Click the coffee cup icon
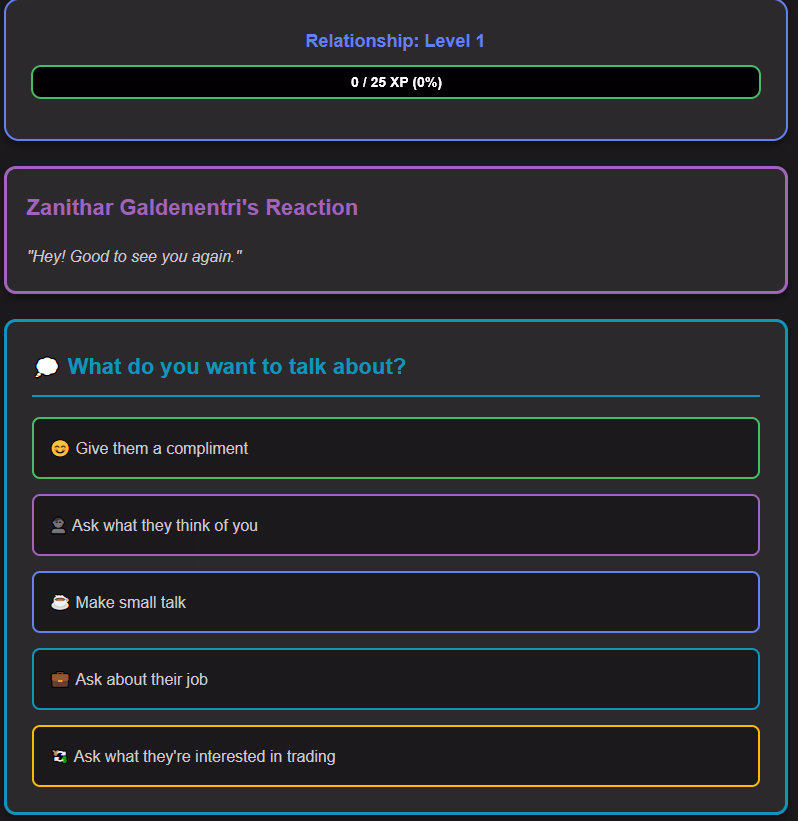Image resolution: width=798 pixels, height=821 pixels. pos(60,602)
